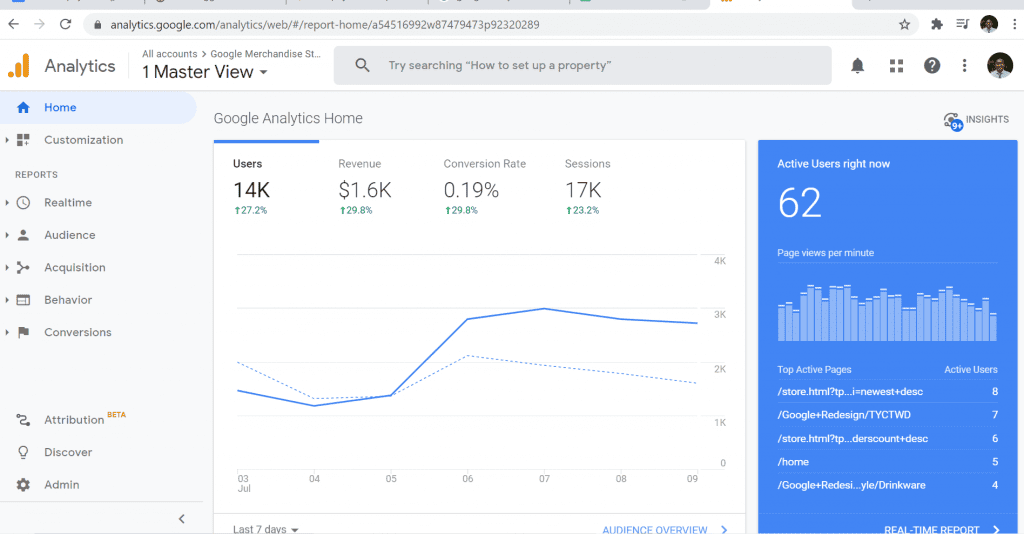Click the Discover lightbulb icon

[23, 452]
